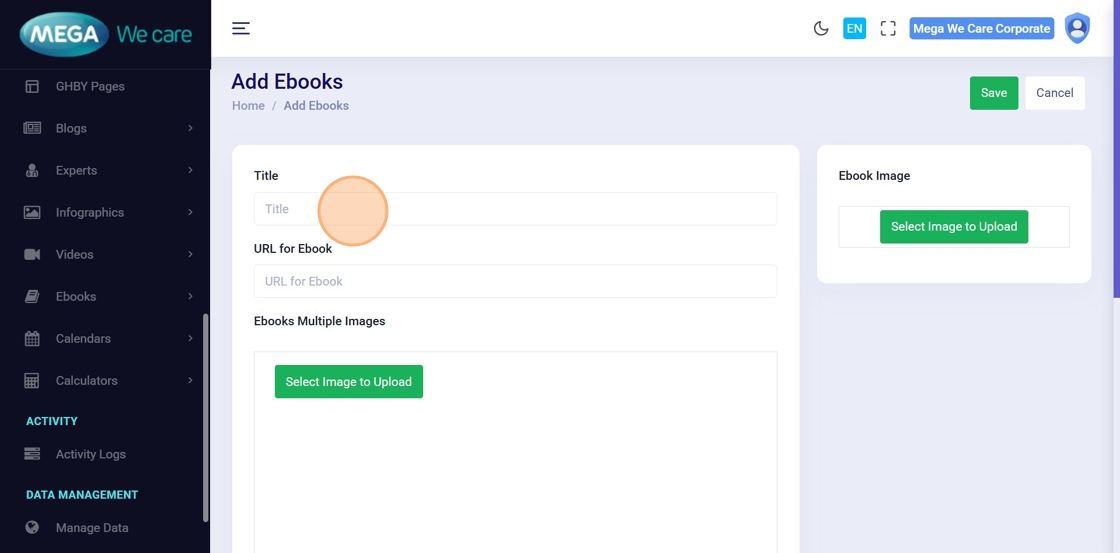The image size is (1120, 553).
Task: Click the Home breadcrumb link
Action: [x=248, y=105]
